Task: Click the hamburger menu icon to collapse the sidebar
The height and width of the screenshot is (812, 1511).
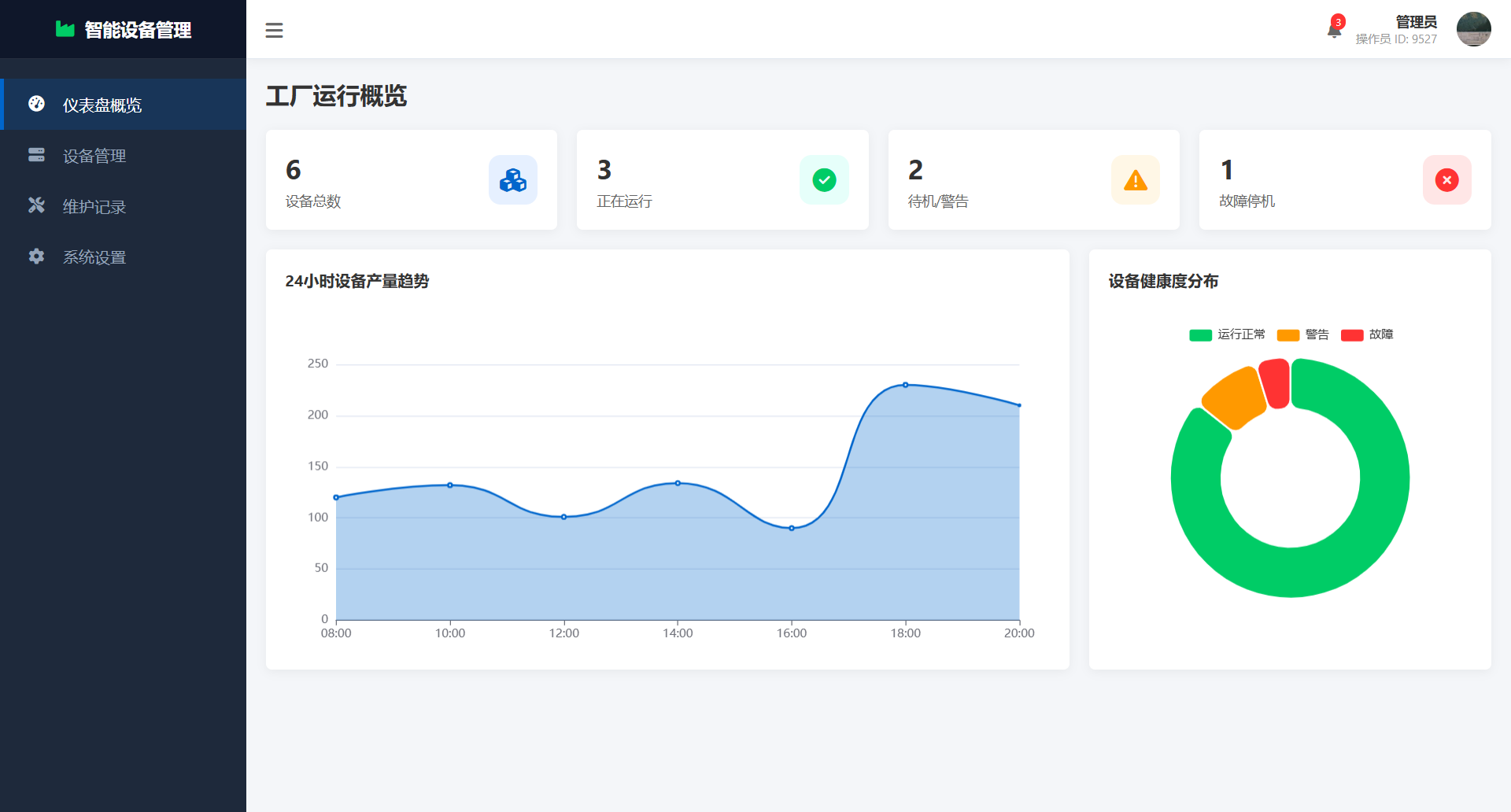Action: coord(274,30)
